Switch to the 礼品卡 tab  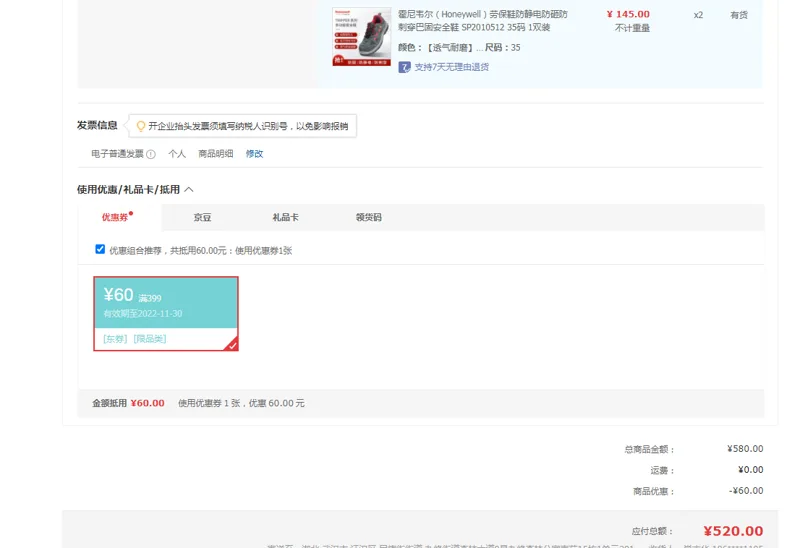pyautogui.click(x=285, y=217)
